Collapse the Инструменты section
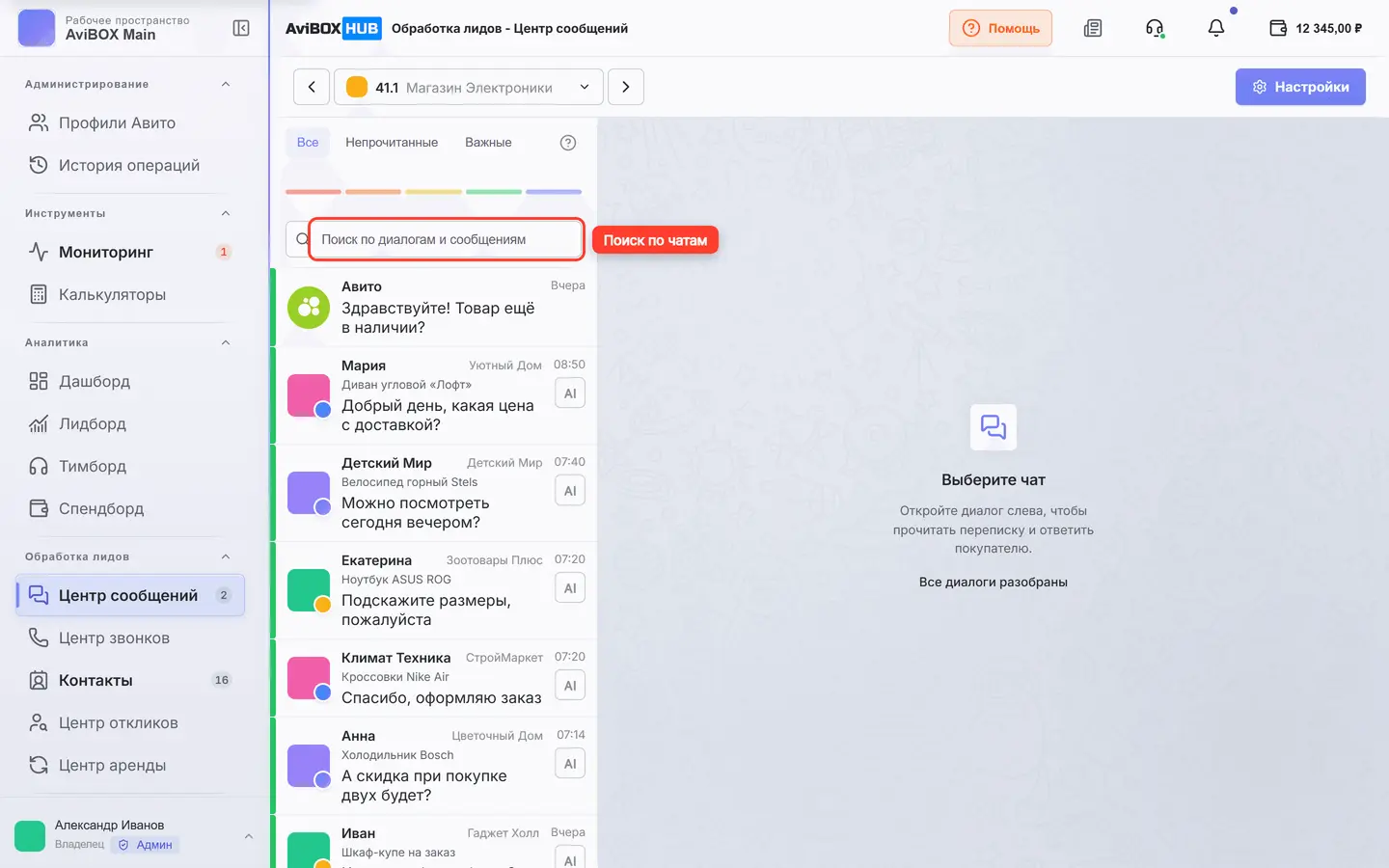This screenshot has width=1389, height=868. pos(226,213)
